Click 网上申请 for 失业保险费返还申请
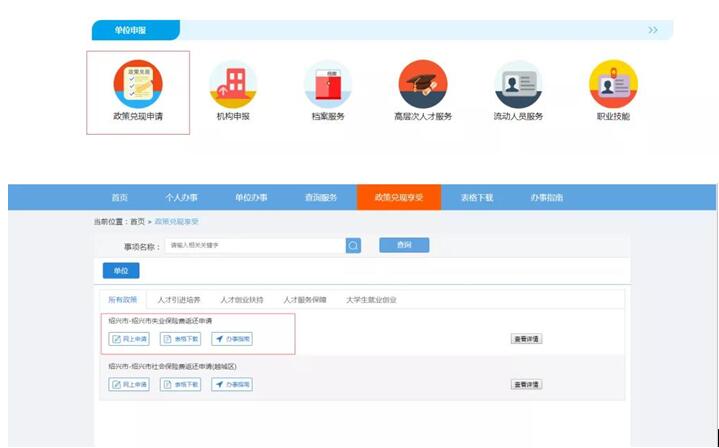 pos(129,339)
